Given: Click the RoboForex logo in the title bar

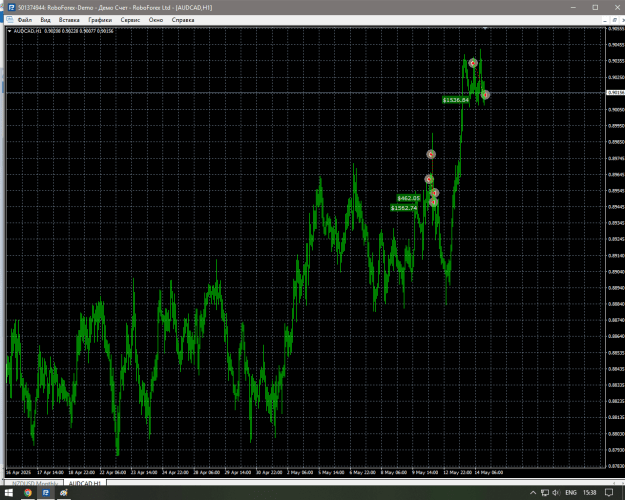Looking at the screenshot, I should click(12, 8).
